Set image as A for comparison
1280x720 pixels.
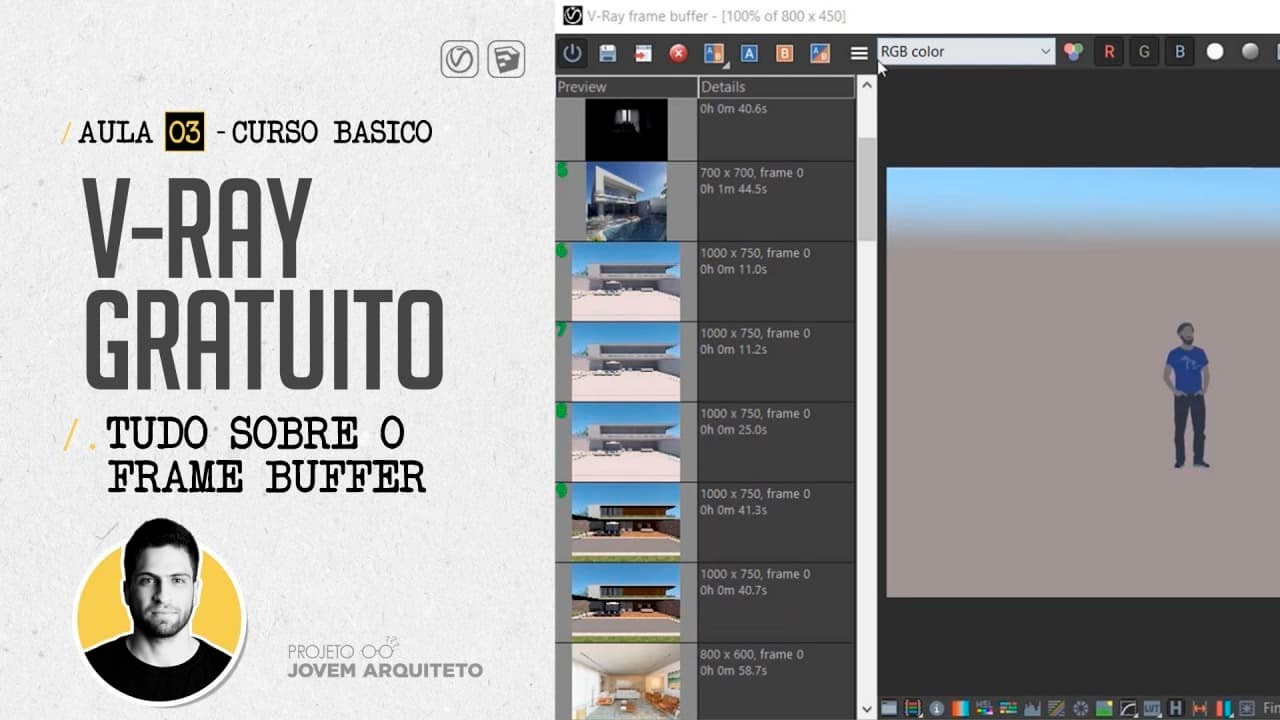click(x=749, y=53)
